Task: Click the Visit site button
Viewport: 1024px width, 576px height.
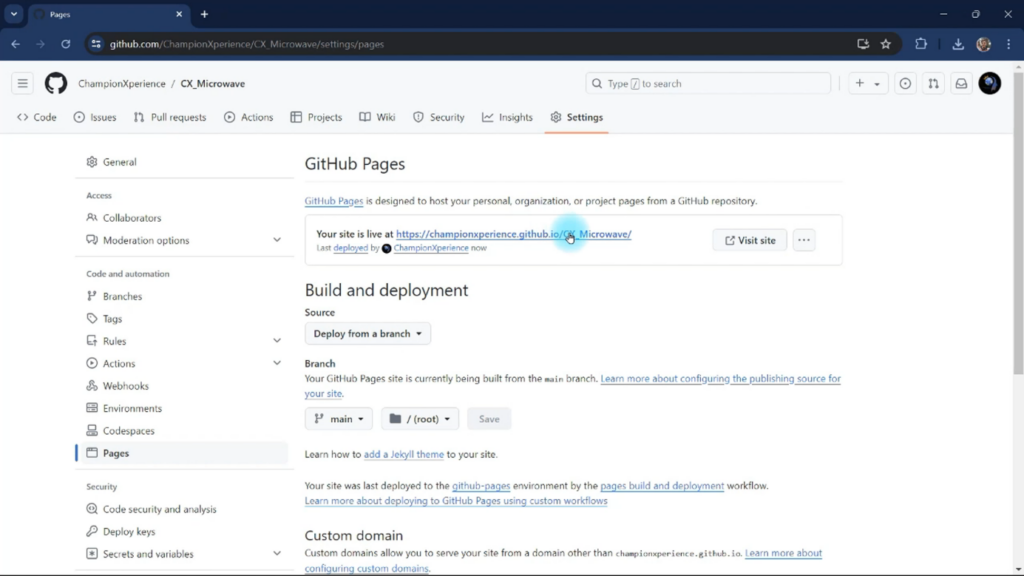Action: pos(750,240)
